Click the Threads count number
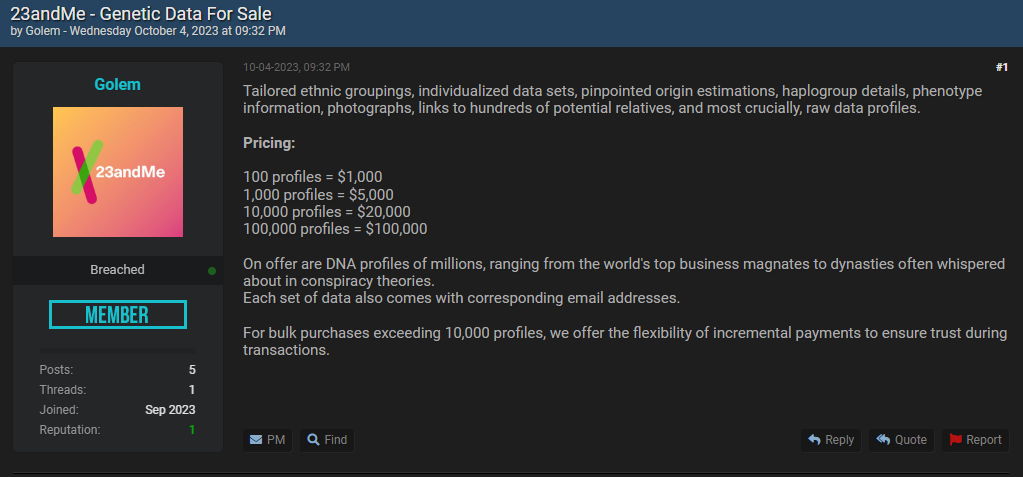This screenshot has width=1023, height=477. [192, 390]
